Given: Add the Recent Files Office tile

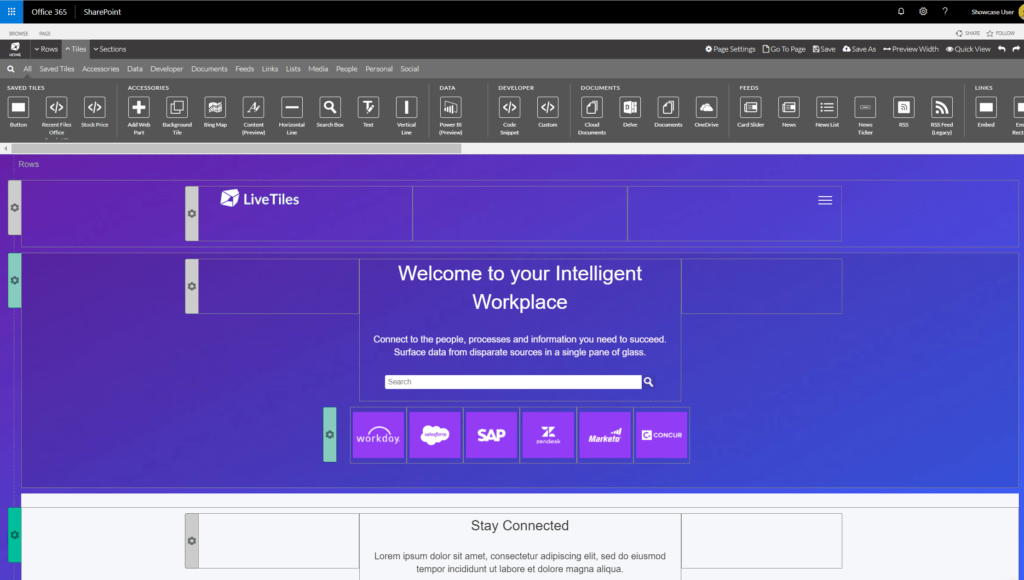Looking at the screenshot, I should pos(57,108).
